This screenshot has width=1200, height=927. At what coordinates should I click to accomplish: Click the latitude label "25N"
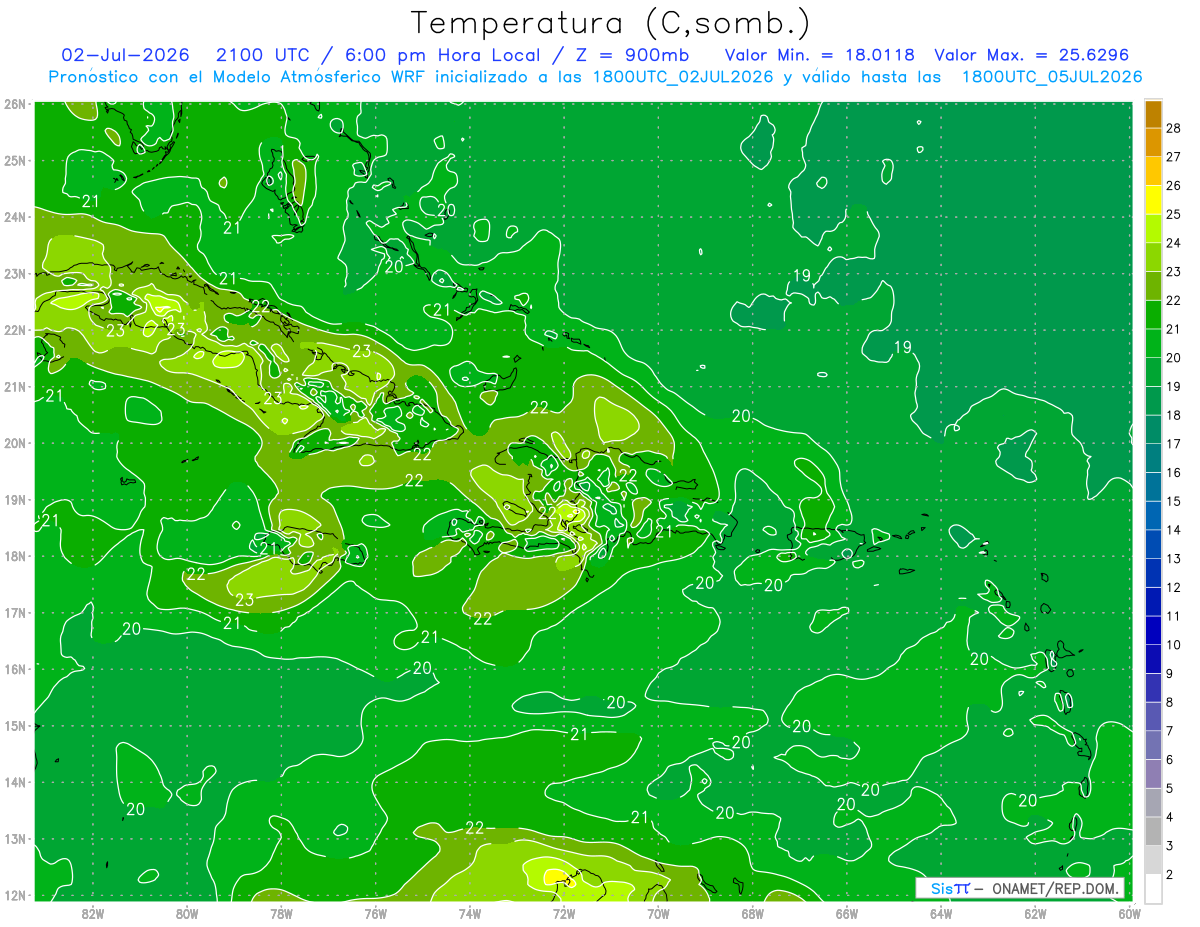[14, 160]
